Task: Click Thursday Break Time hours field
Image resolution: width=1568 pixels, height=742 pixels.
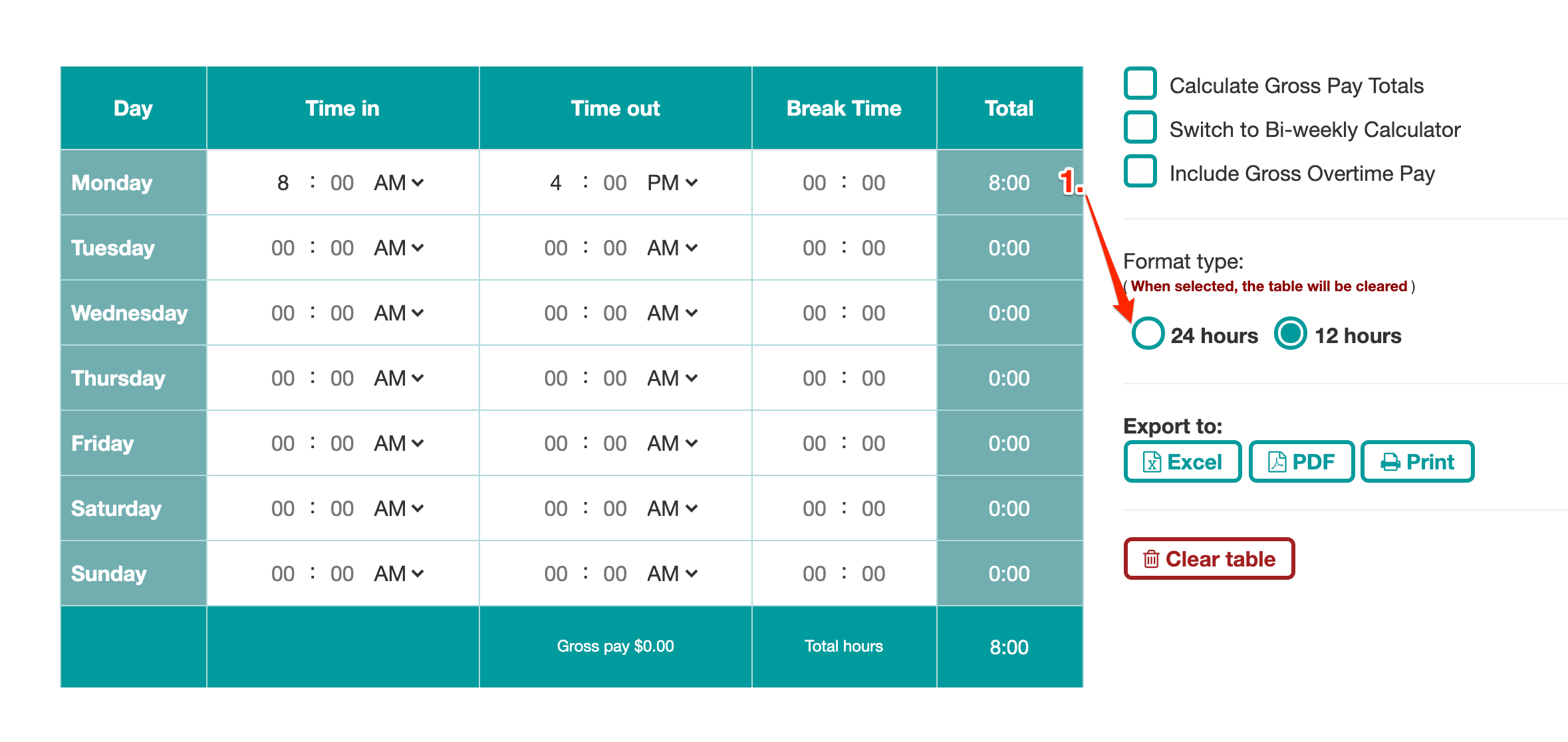Action: pyautogui.click(x=814, y=378)
